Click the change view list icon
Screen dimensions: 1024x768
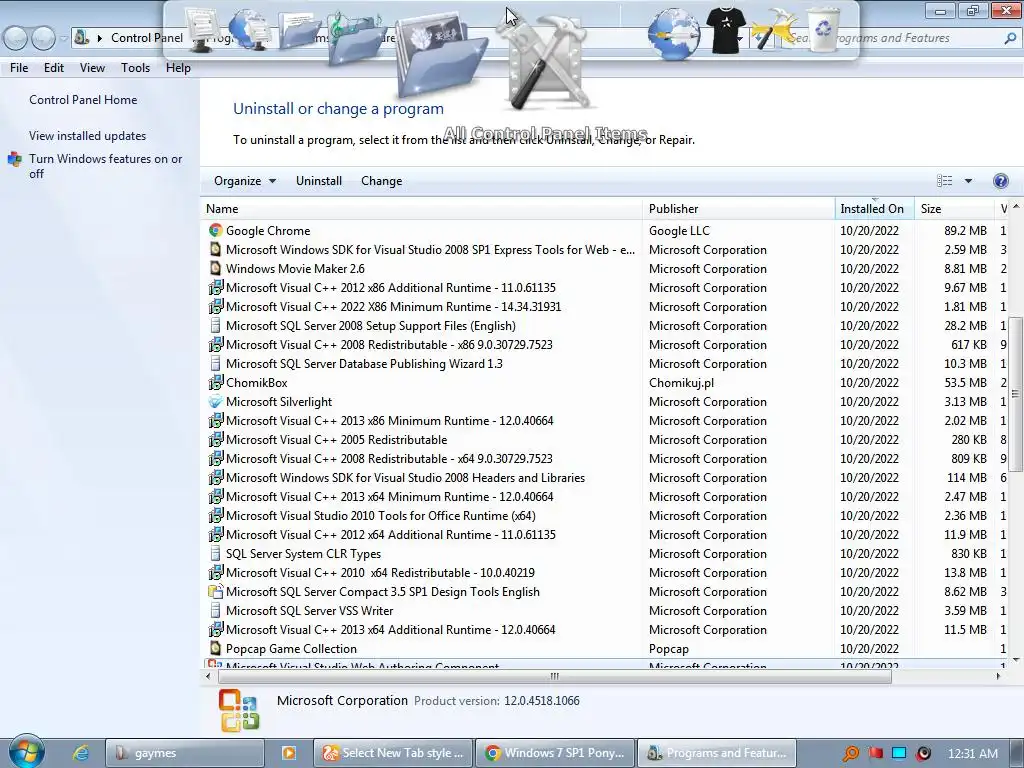point(944,181)
